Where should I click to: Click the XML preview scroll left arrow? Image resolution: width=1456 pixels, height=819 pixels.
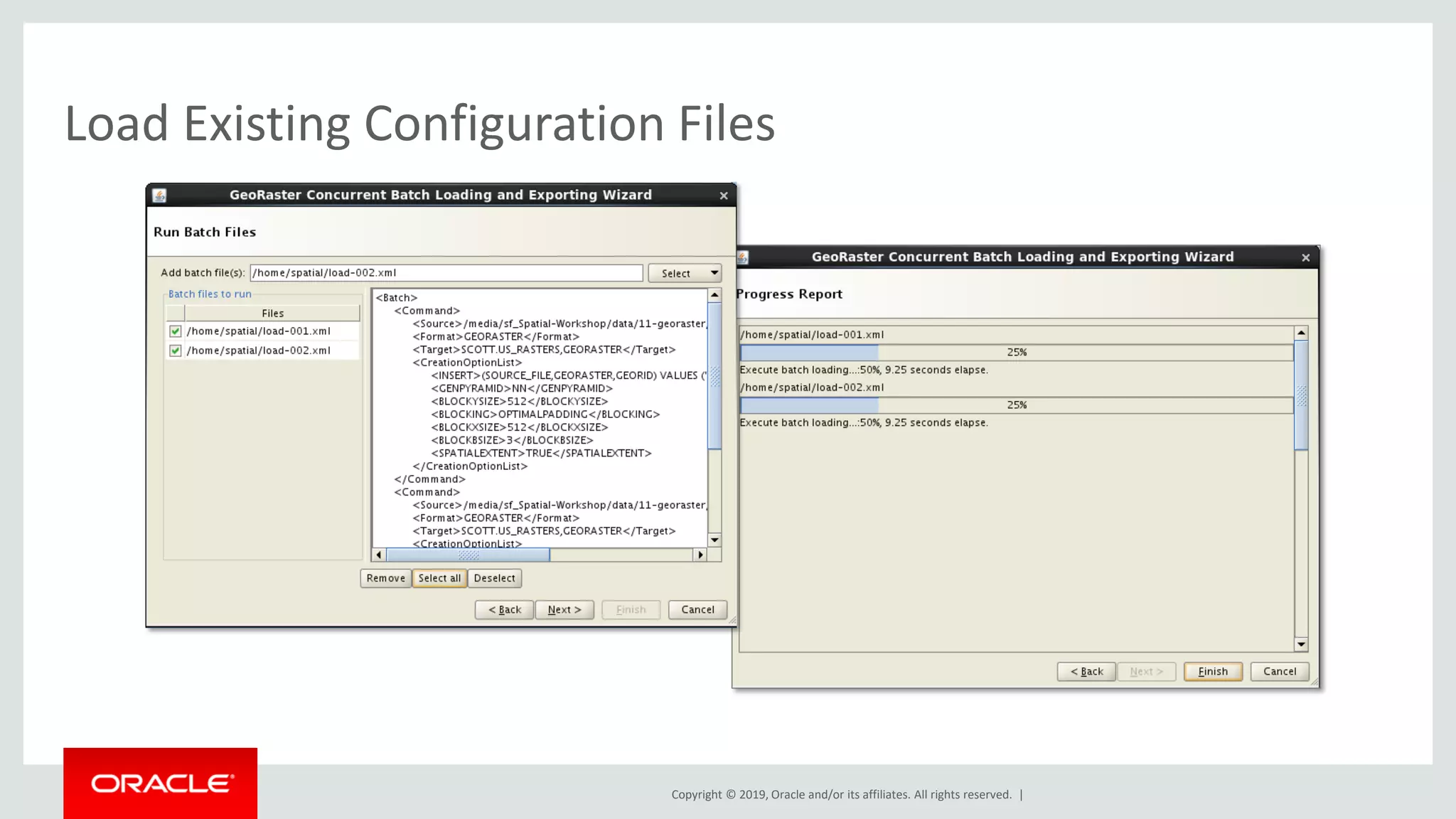tap(379, 555)
